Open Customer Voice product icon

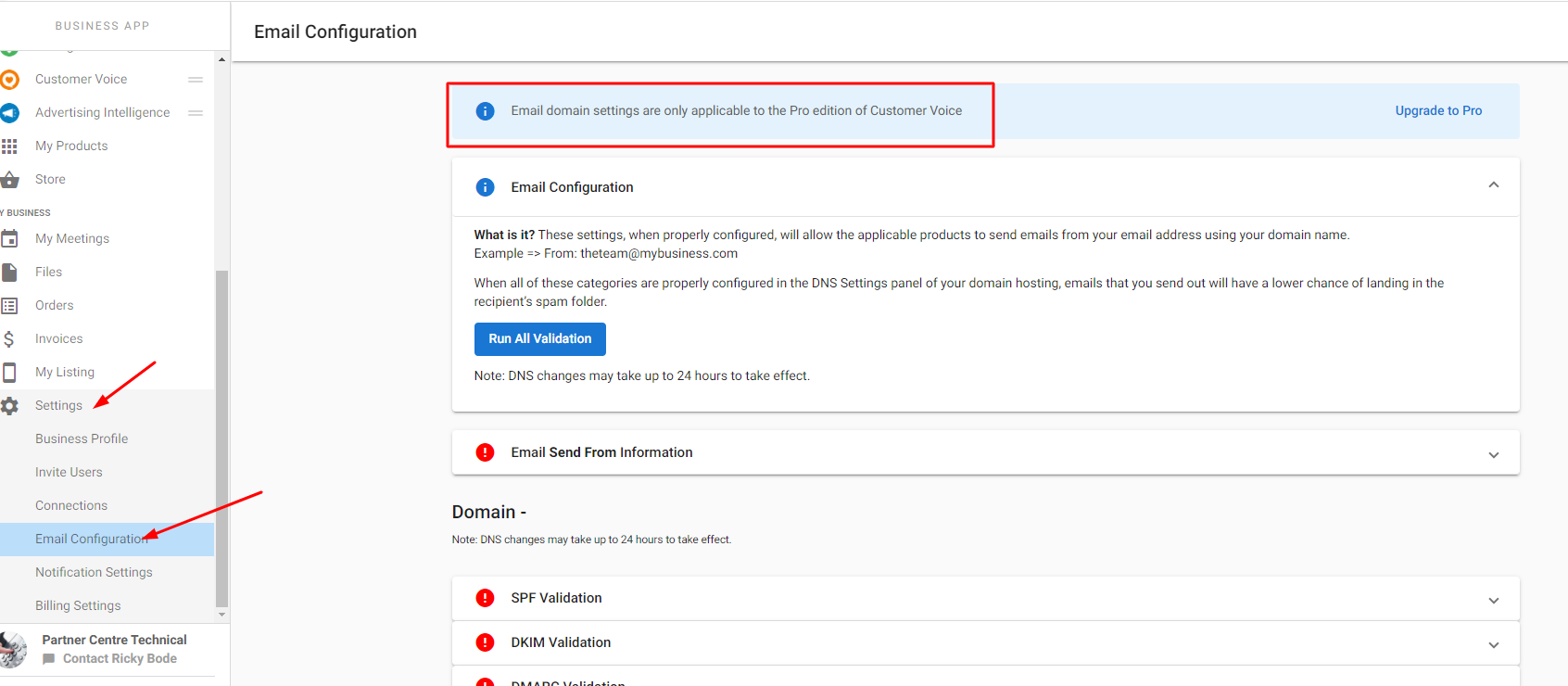pos(9,80)
